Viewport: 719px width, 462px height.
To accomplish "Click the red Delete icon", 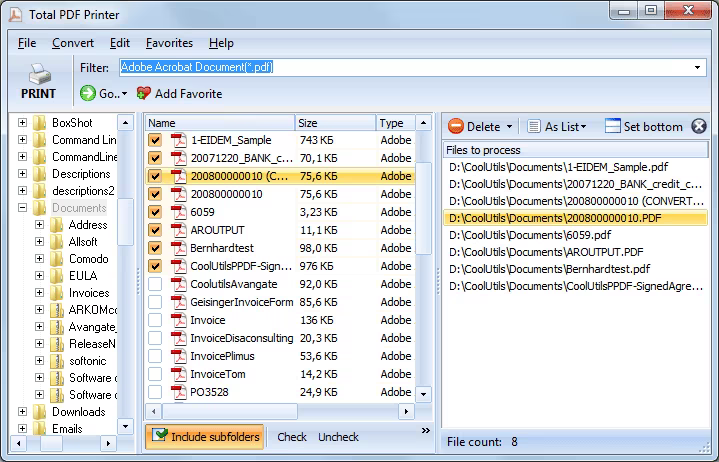I will point(456,127).
